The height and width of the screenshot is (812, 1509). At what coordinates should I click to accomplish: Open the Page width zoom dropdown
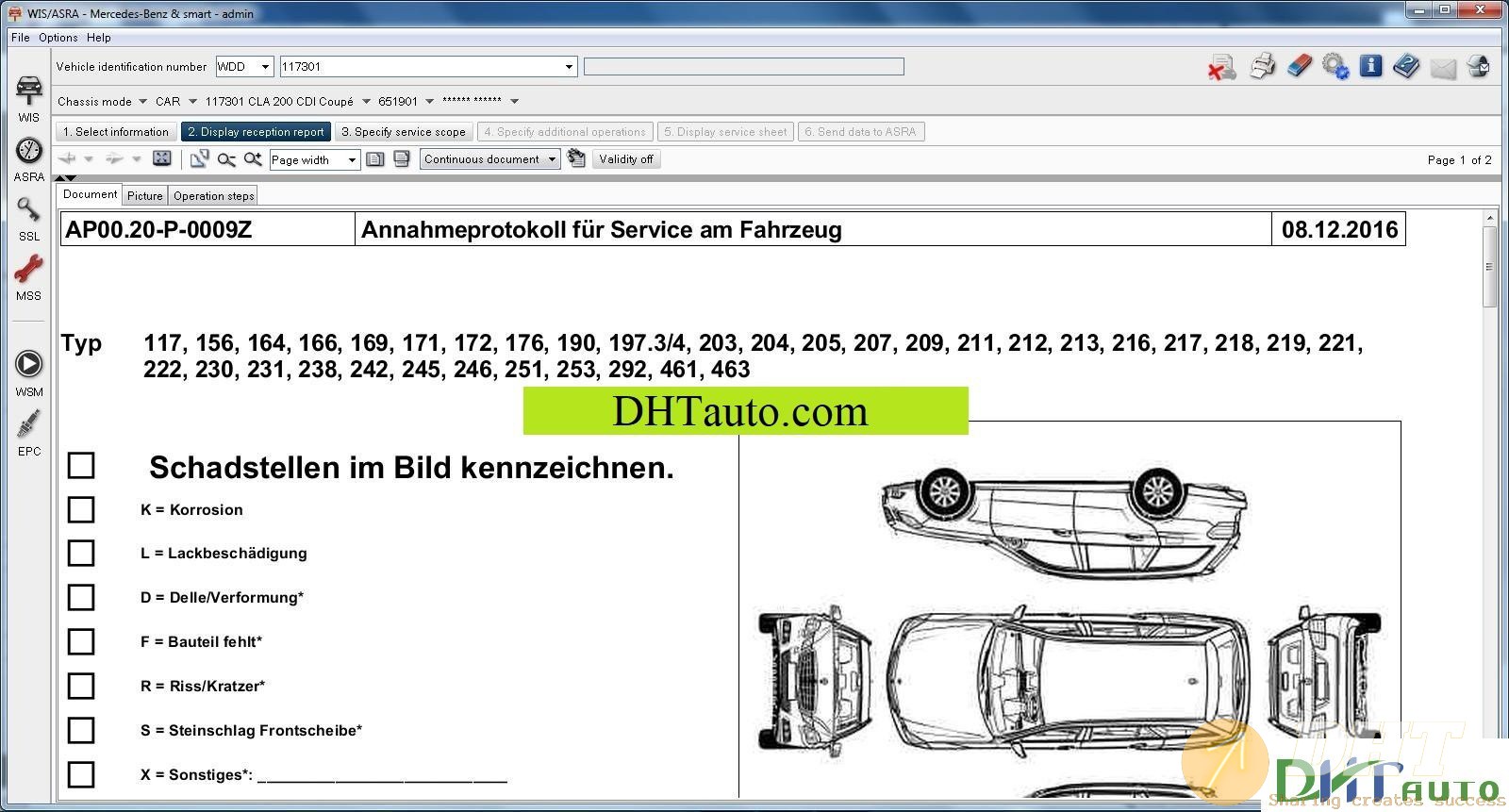coord(352,160)
